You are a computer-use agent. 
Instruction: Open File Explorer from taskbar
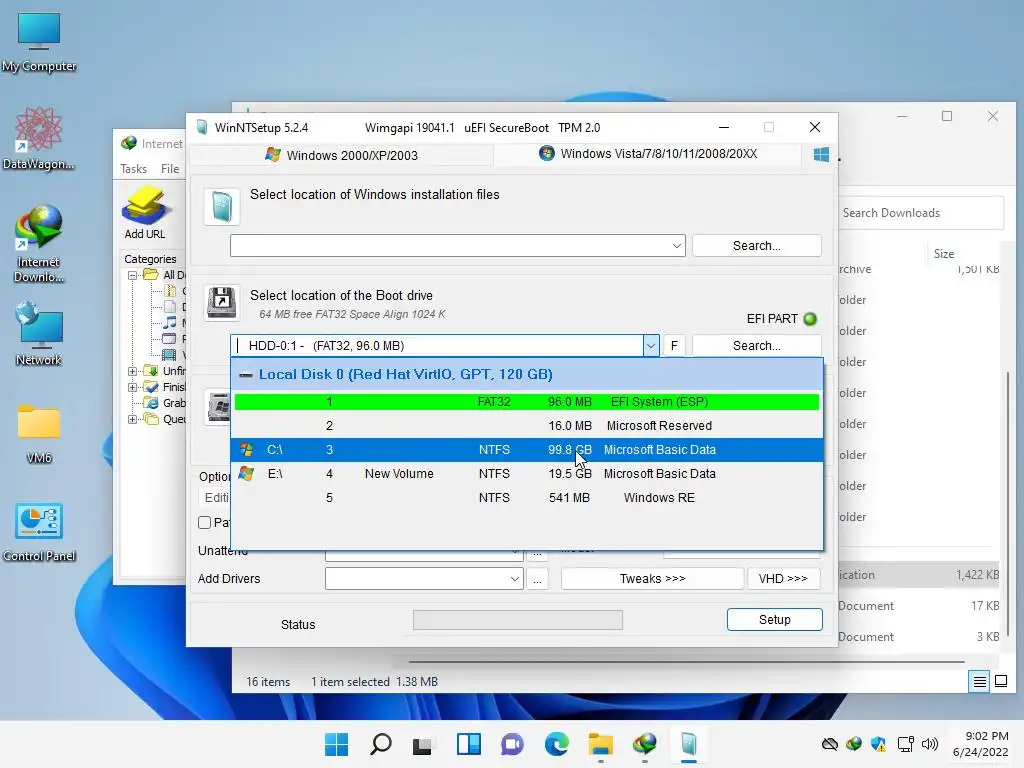601,744
